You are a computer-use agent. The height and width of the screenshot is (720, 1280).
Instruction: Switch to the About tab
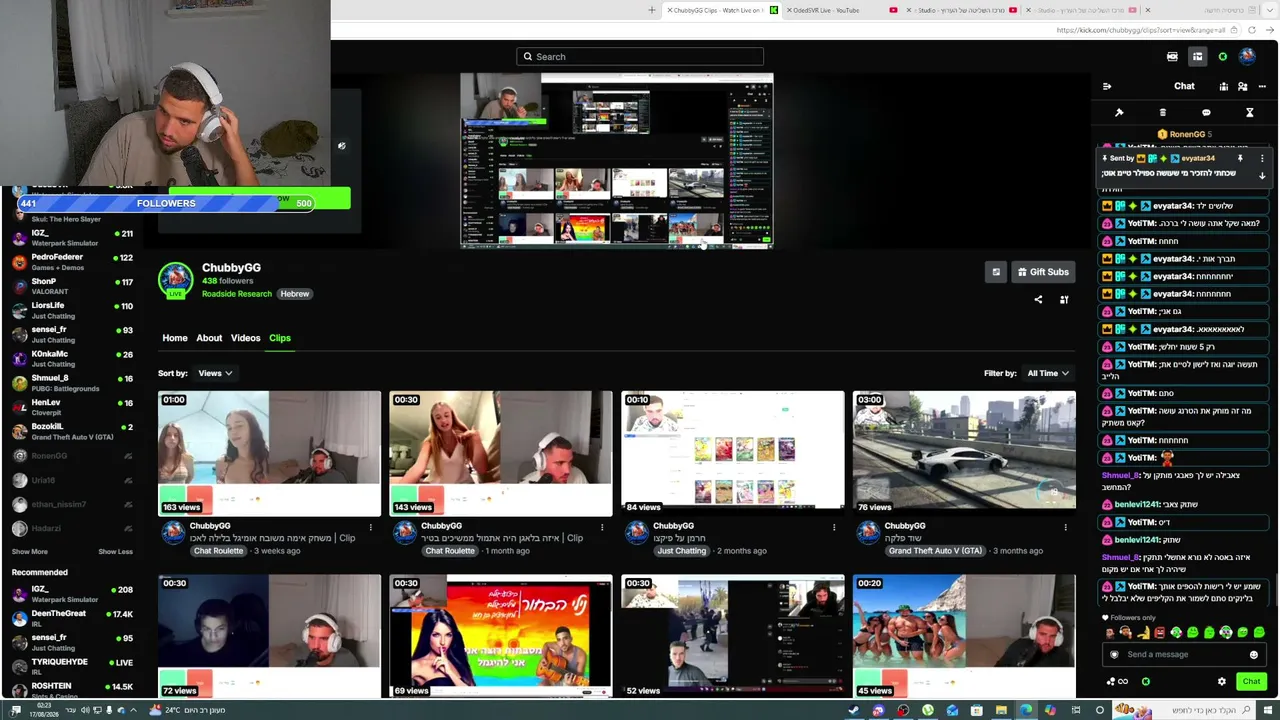coord(209,338)
